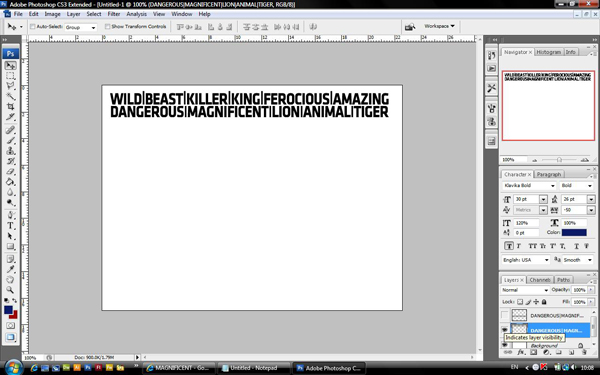Select the Hand tool
Screen dimensions: 600x375
coord(10,280)
